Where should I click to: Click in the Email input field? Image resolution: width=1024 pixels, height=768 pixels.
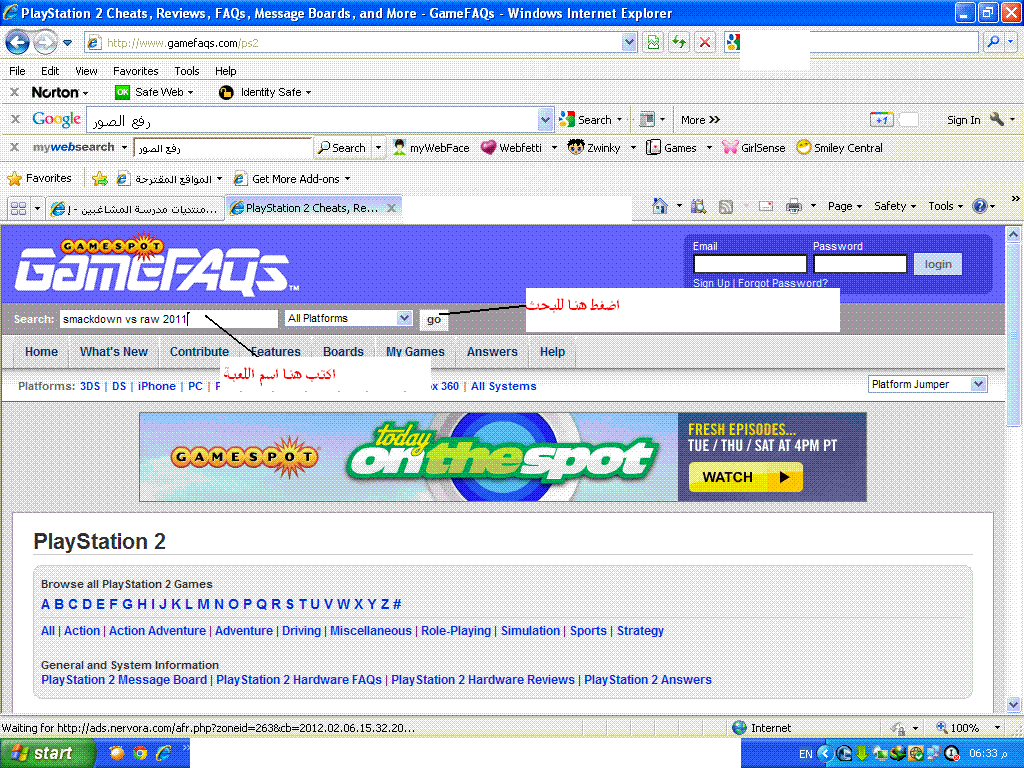[750, 264]
